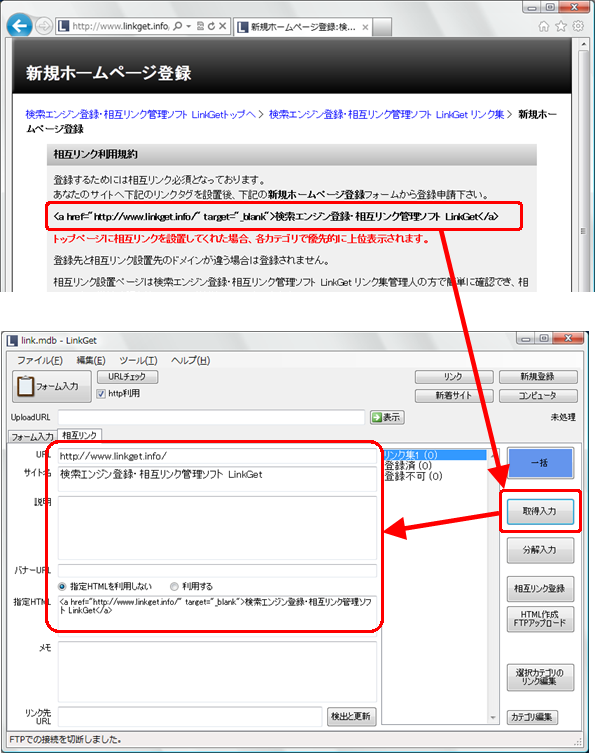Click the サイト名 text field
The image size is (595, 753).
217,478
